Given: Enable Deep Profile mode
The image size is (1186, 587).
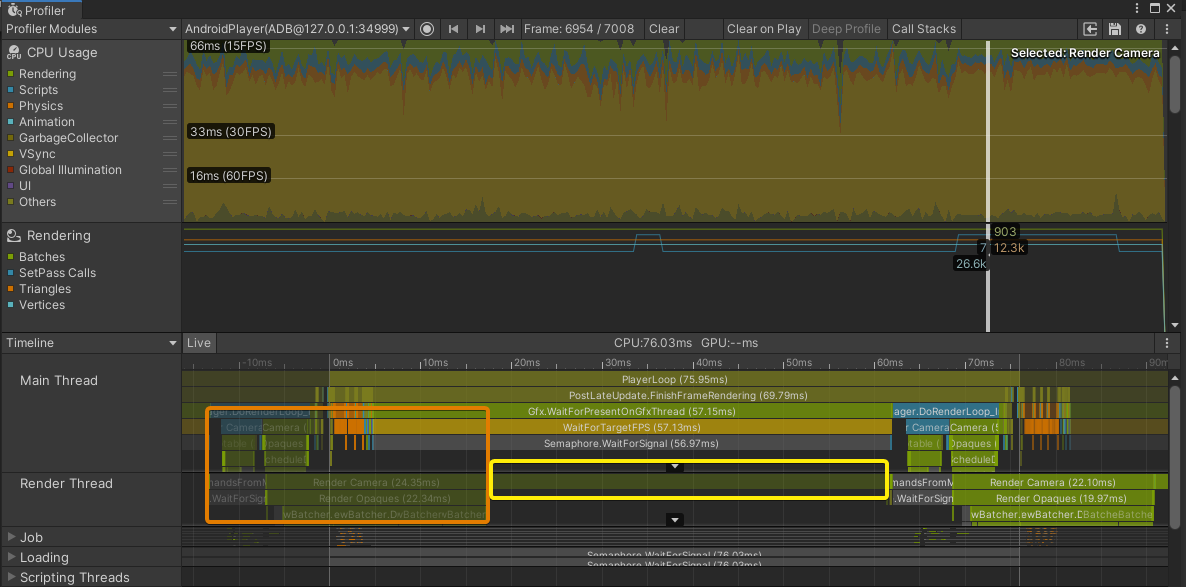Looking at the screenshot, I should (846, 29).
